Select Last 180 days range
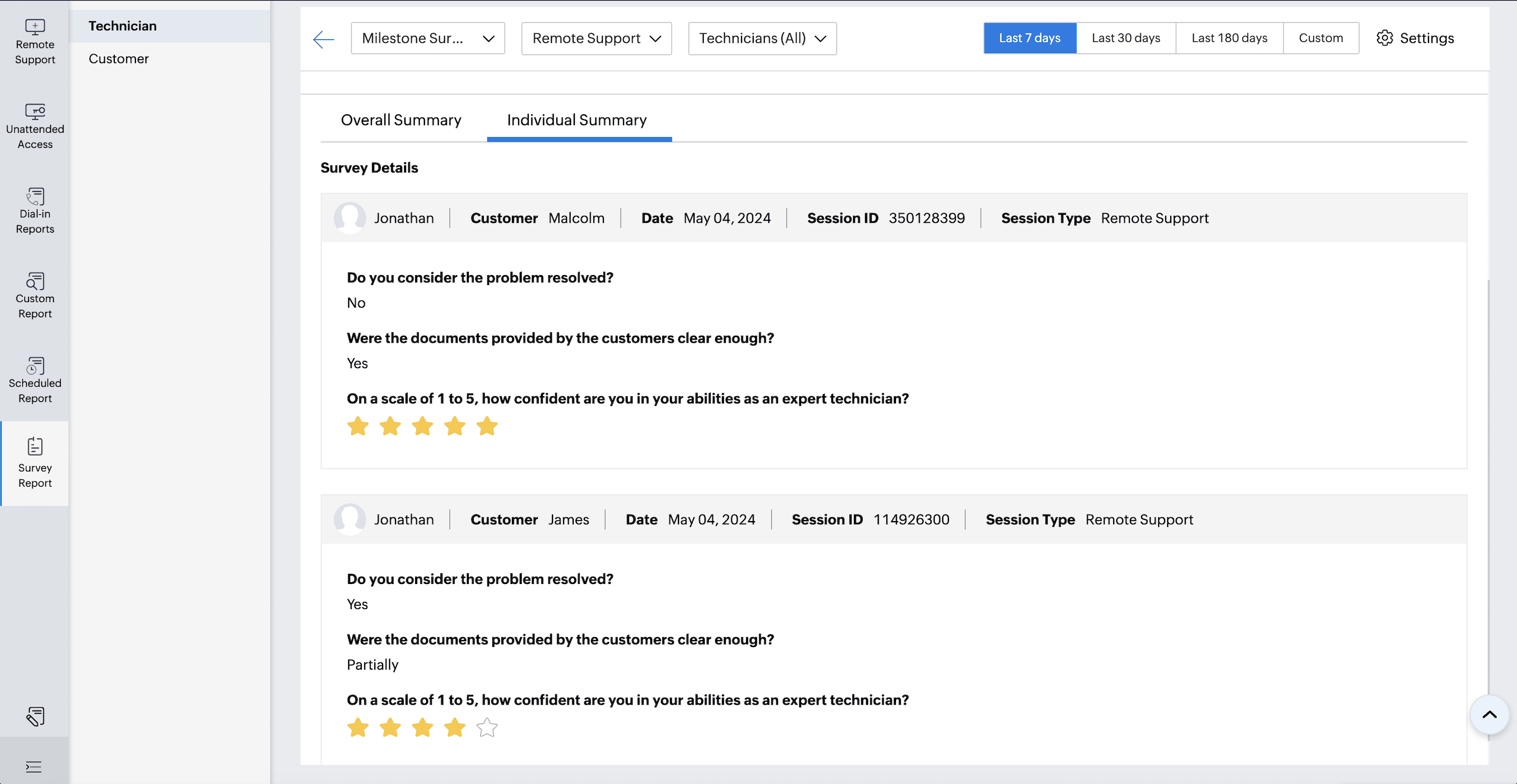Screen dimensions: 1517x784 coord(1229,38)
